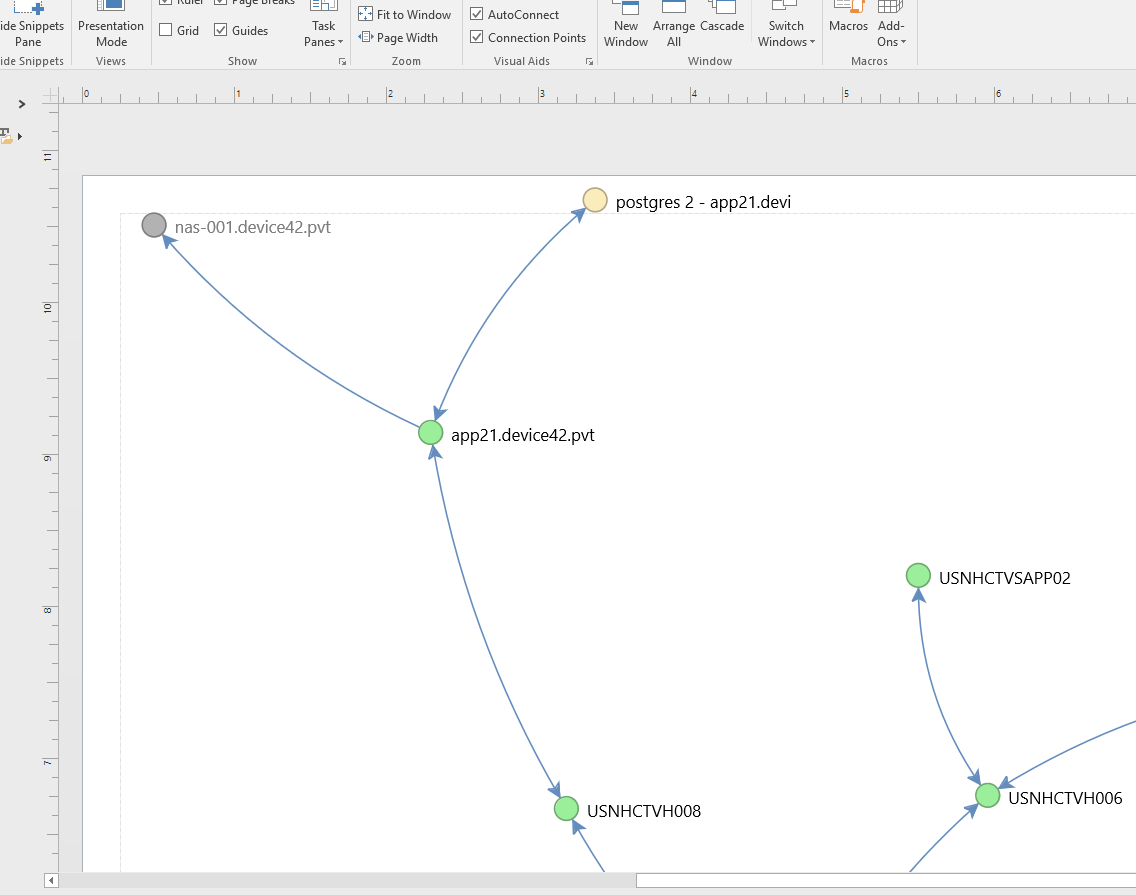Toggle the AutoConnect checkbox
Viewport: 1136px width, 895px height.
point(477,14)
